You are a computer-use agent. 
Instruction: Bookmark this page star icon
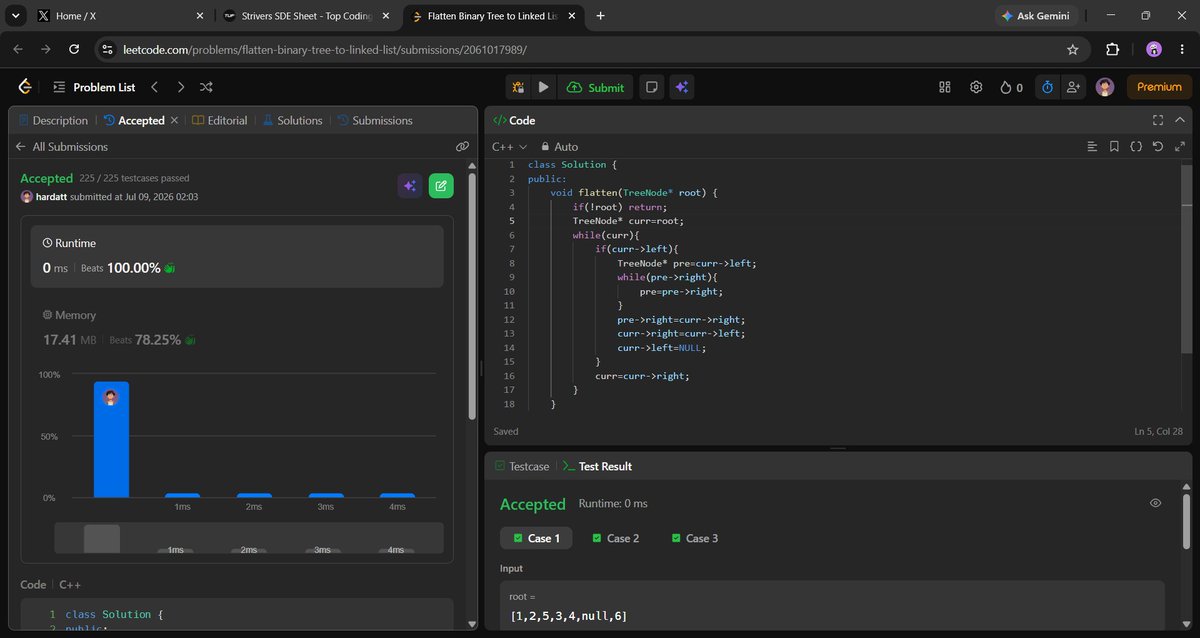pyautogui.click(x=1073, y=49)
